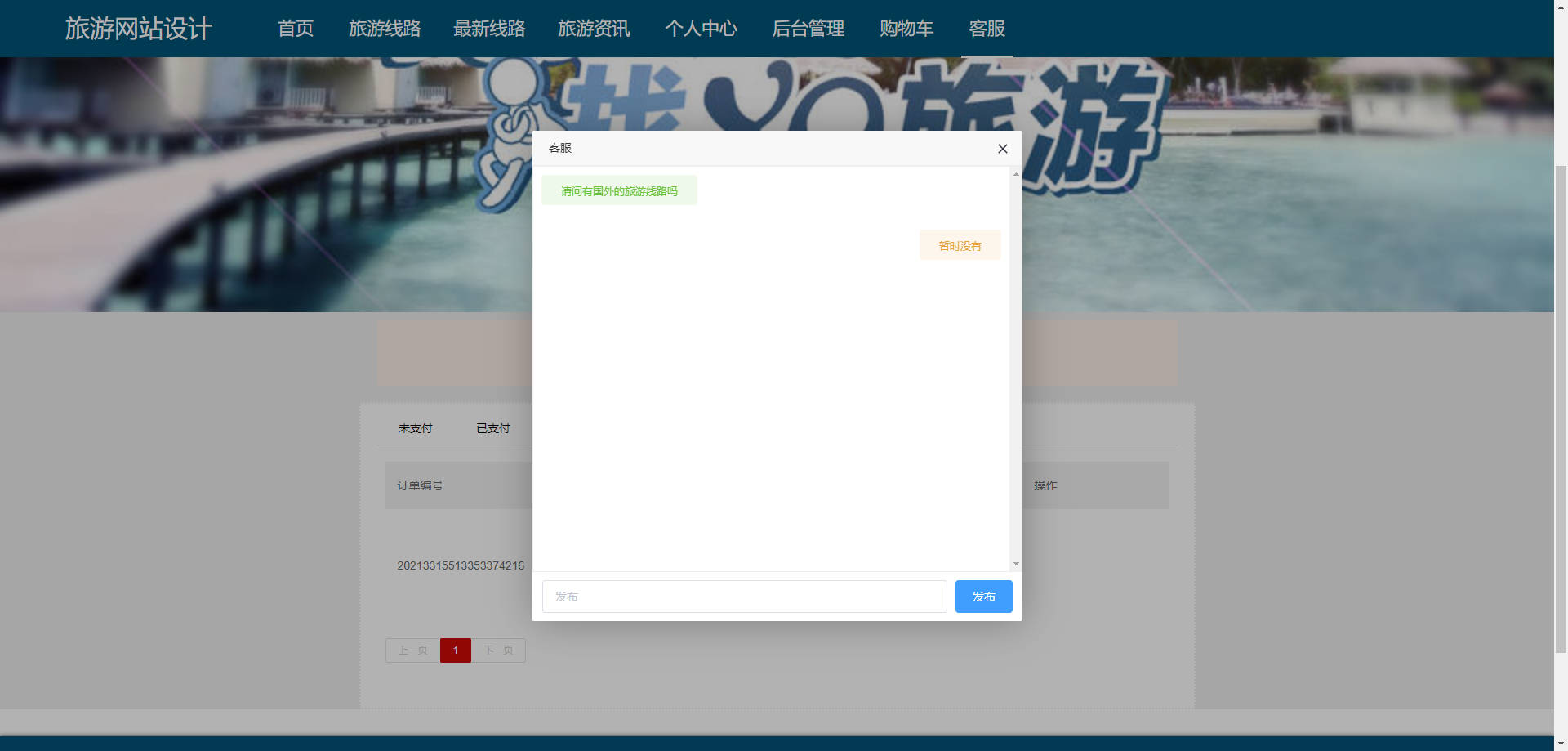The image size is (1568, 751).
Task: Click the page scrollbar up arrow
Action: tap(1561, 6)
